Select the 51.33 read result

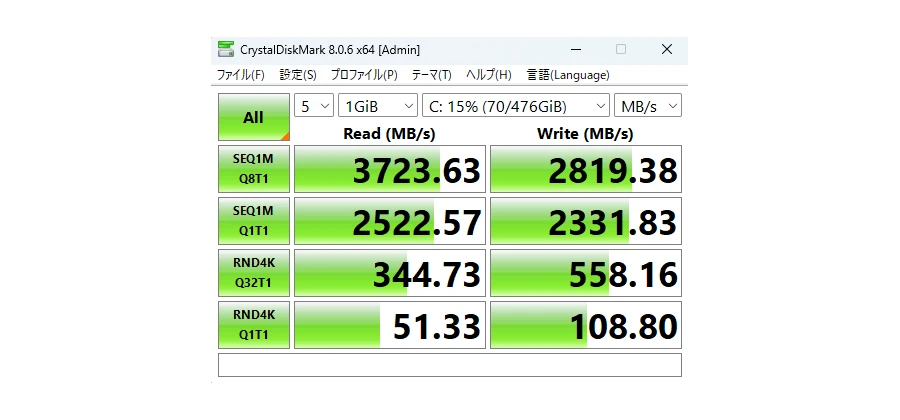[x=390, y=325]
